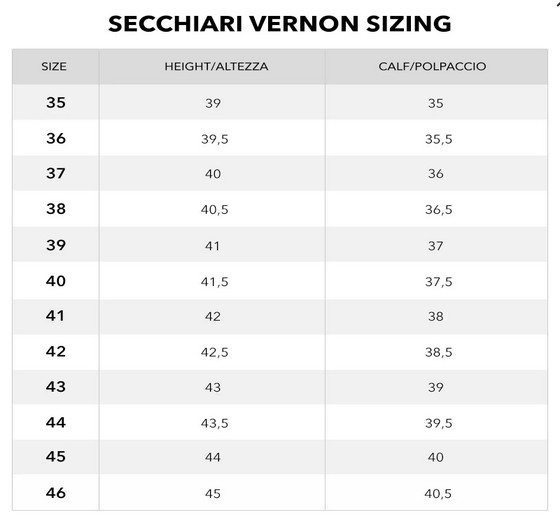Click height value 39,5 for size 36
This screenshot has height=519, width=560.
pyautogui.click(x=214, y=139)
